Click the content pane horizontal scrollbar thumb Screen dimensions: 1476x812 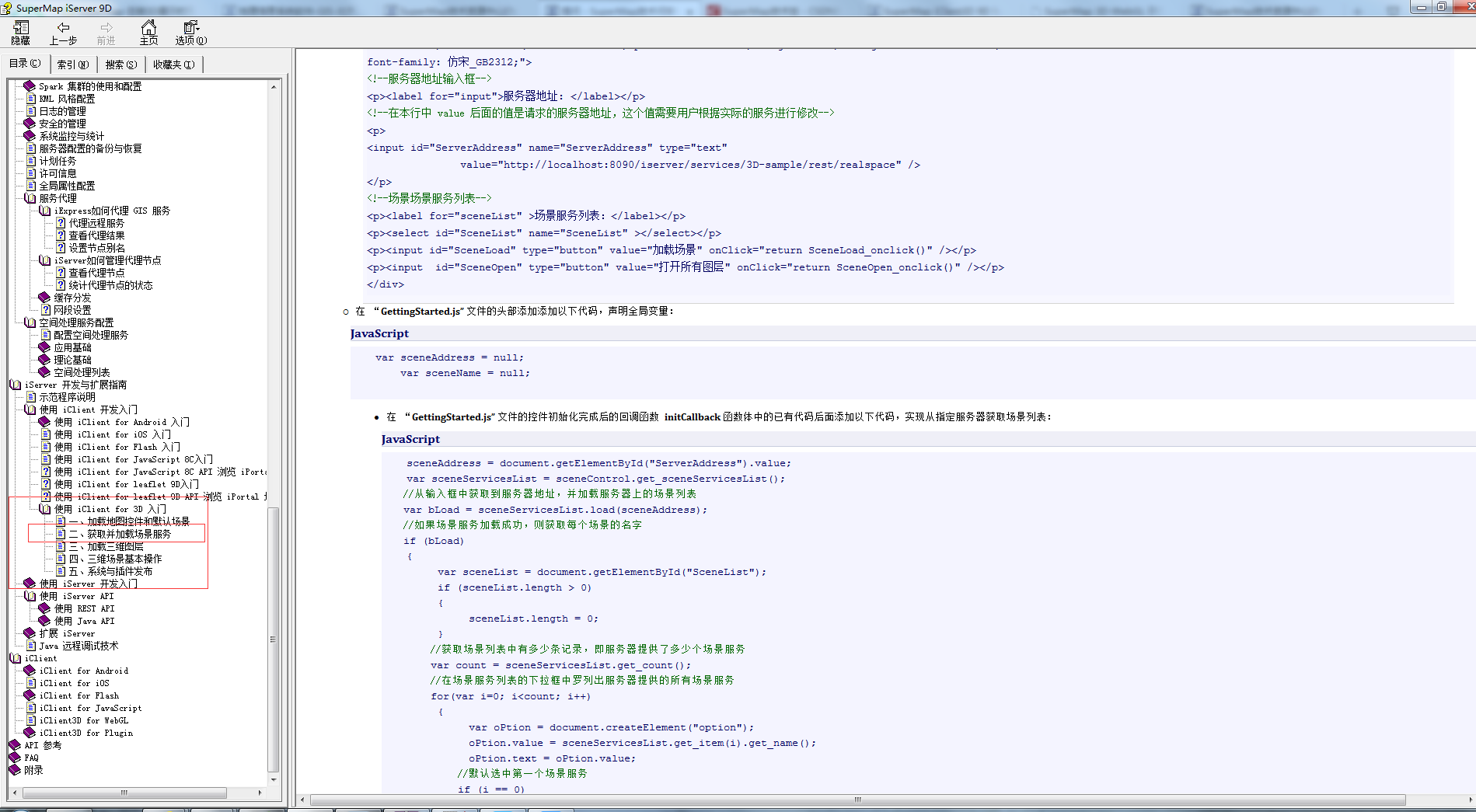857,800
